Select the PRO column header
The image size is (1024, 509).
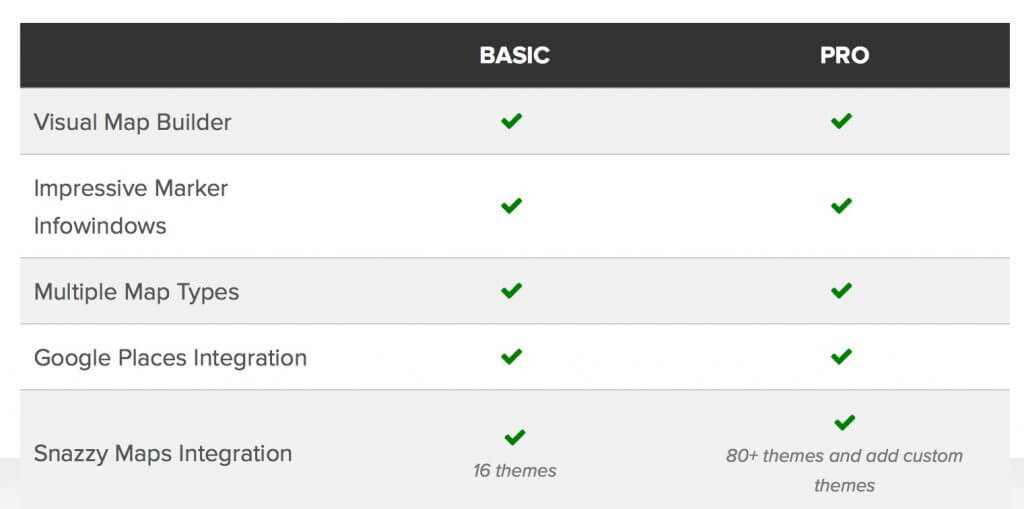[844, 56]
